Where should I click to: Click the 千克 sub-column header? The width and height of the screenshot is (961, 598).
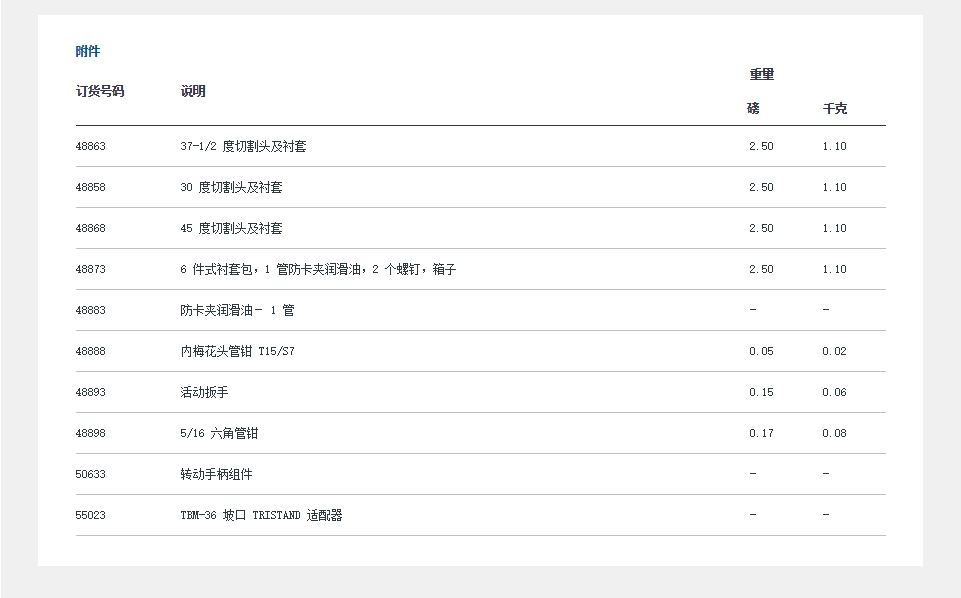[x=834, y=108]
